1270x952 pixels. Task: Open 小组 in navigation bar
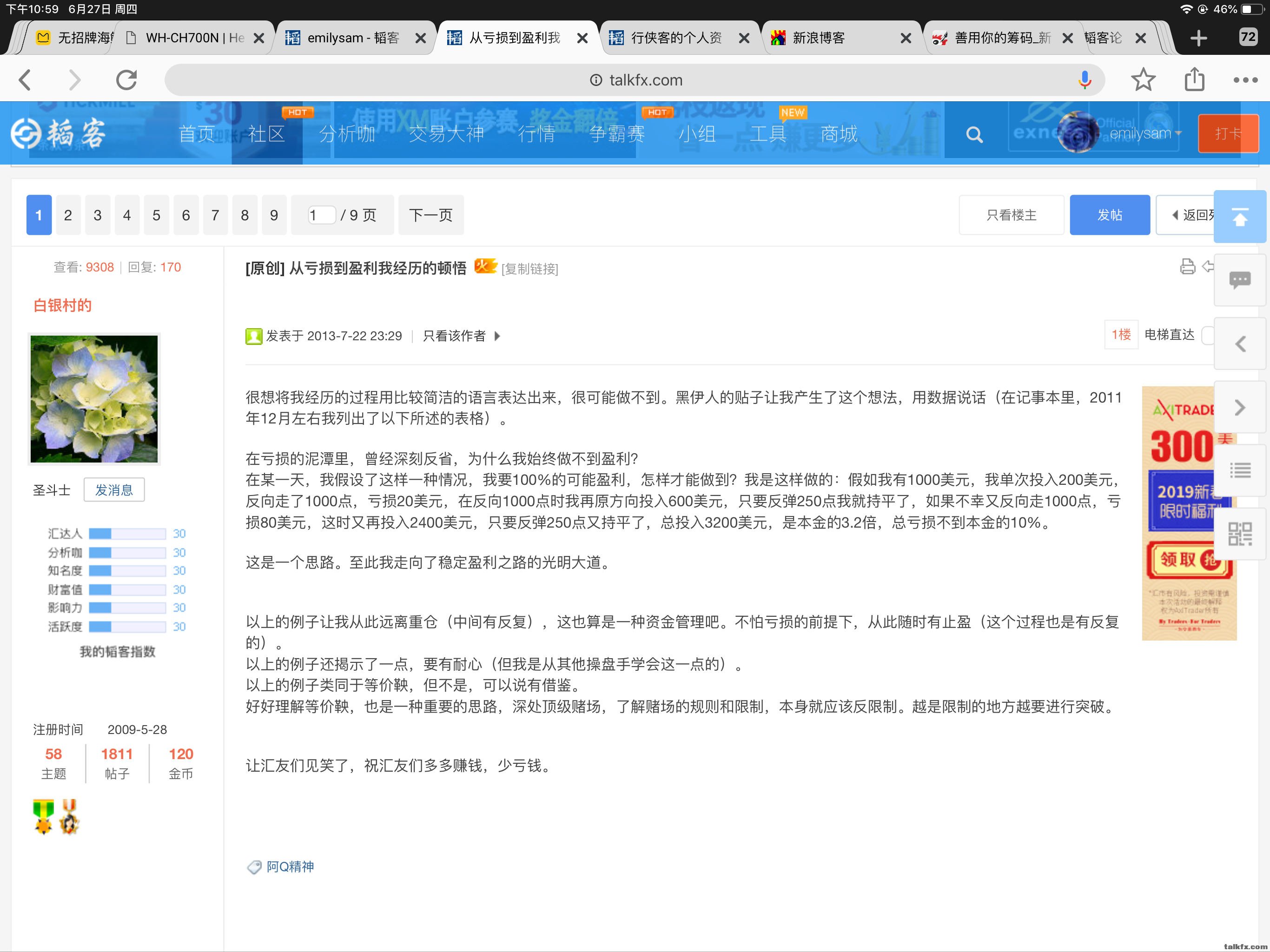click(697, 134)
